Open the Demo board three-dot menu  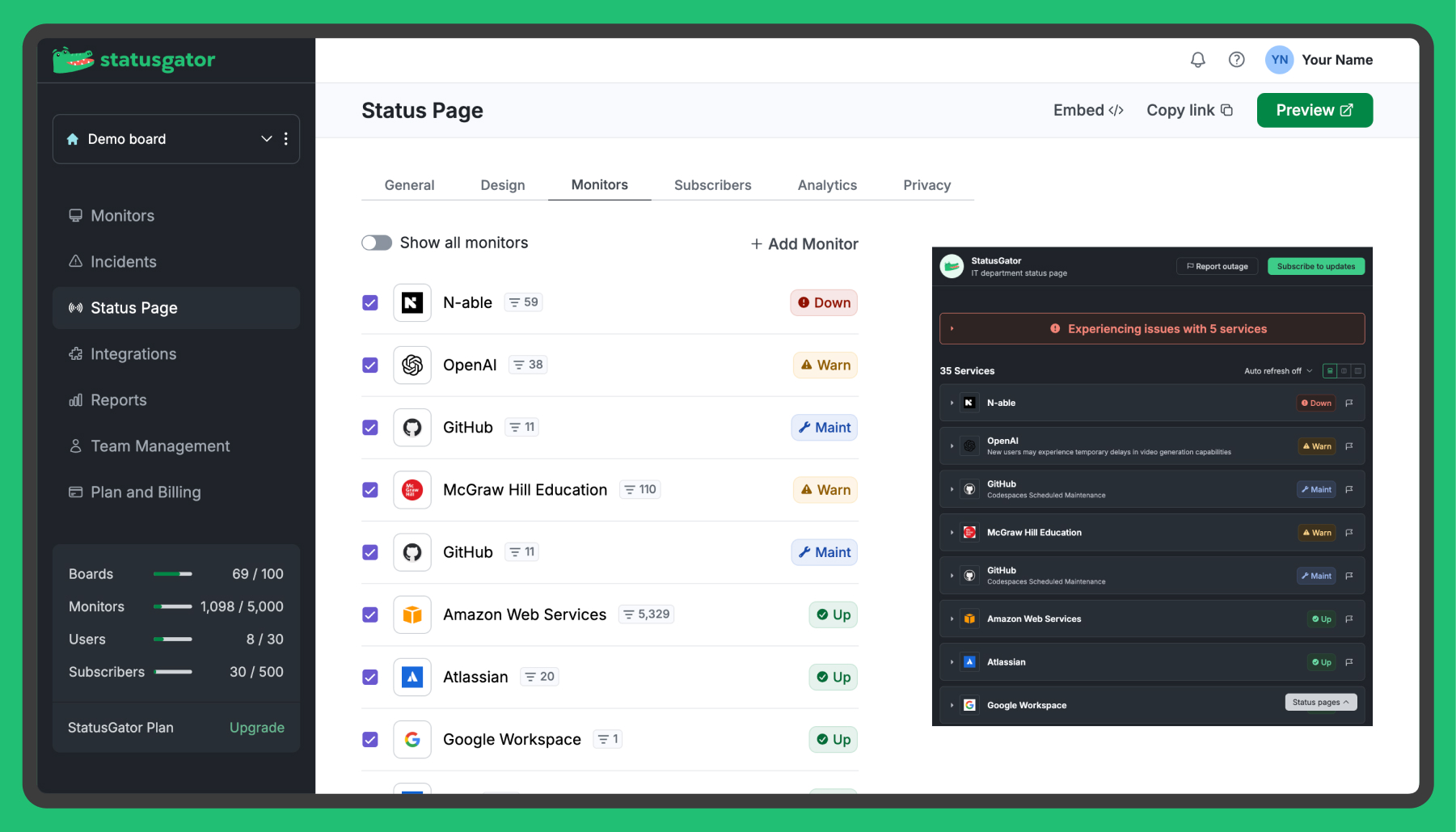pos(286,139)
